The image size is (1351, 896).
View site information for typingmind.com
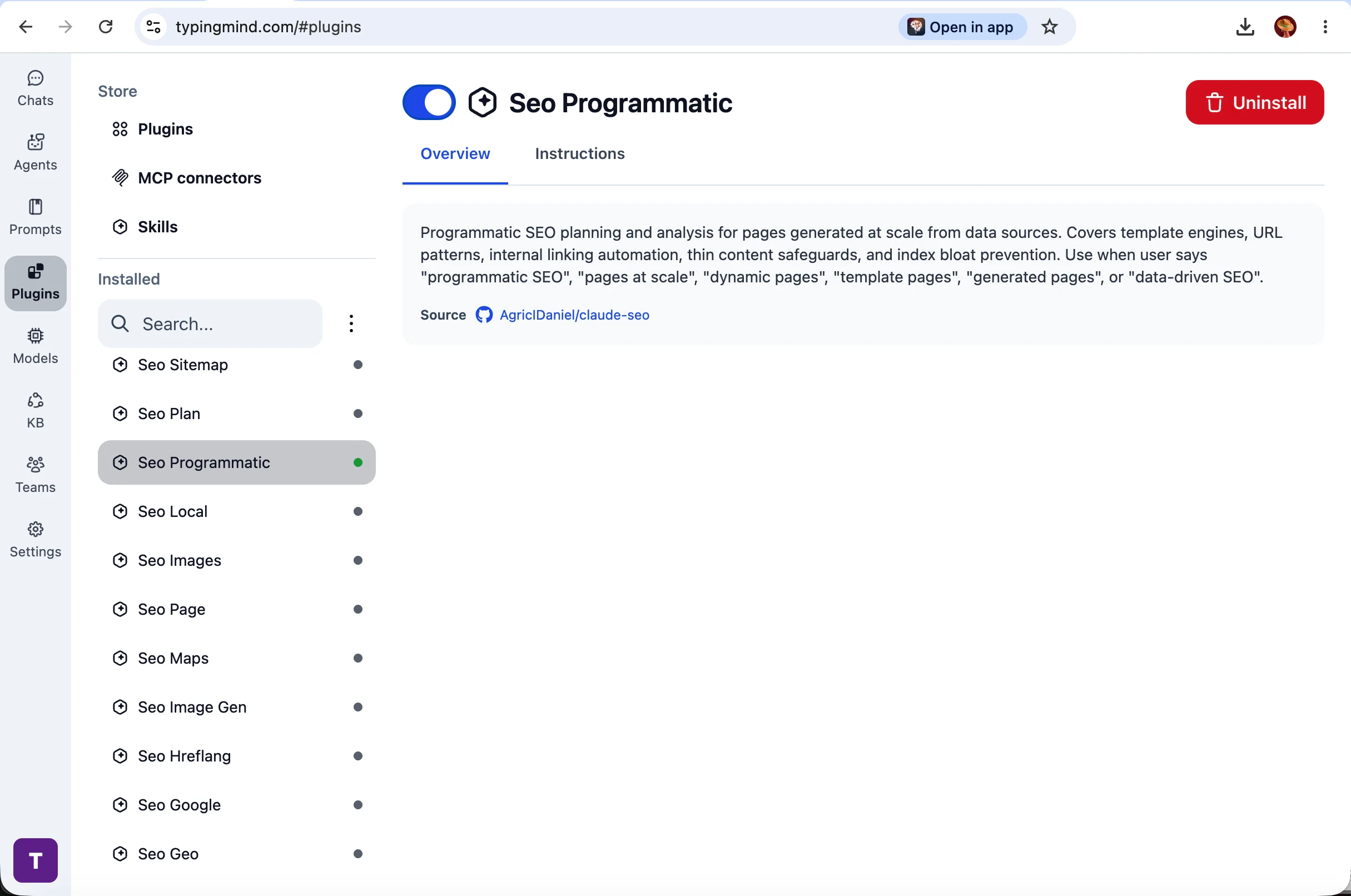(x=154, y=27)
